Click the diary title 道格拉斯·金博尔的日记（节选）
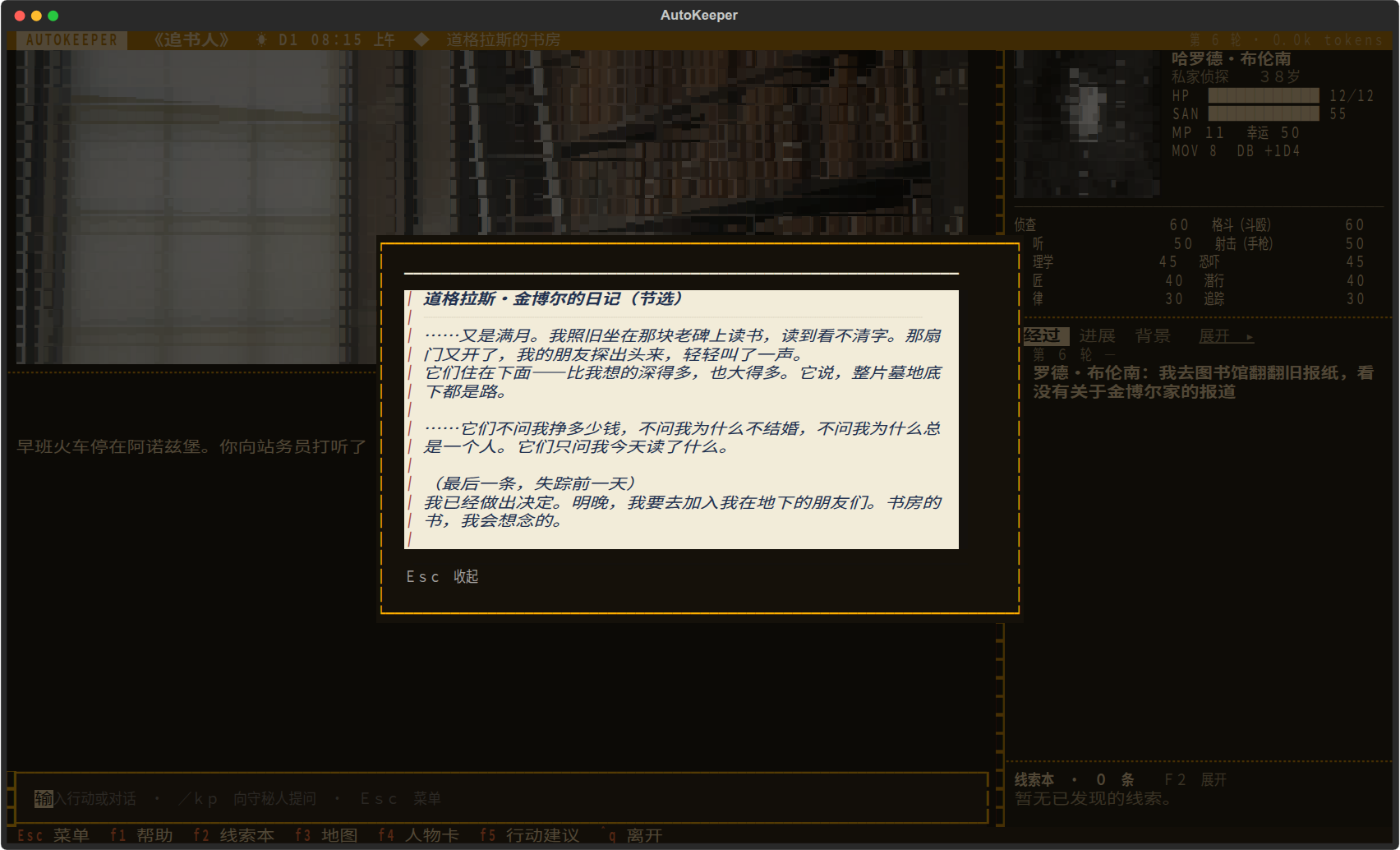This screenshot has height=850, width=1400. coord(552,298)
